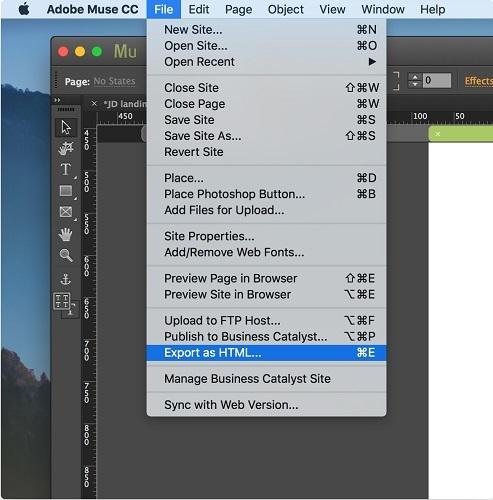Select the Rectangle Frame placeholder tool
493x500 pixels.
66,212
